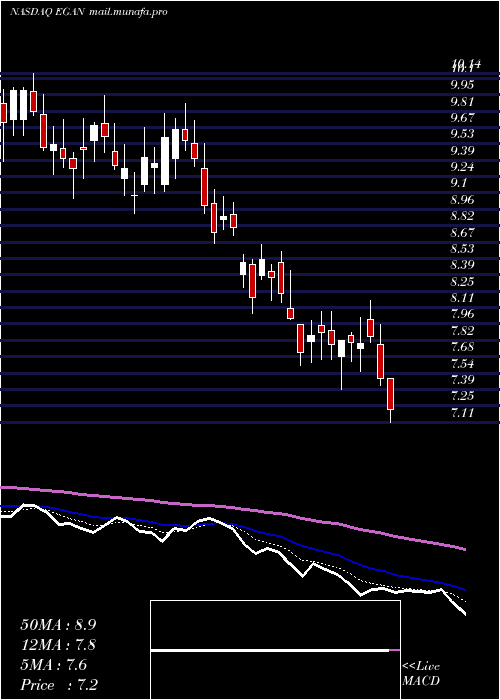Click the 12MA : 7.8 readout
This screenshot has height=700, width=500.
pyautogui.click(x=58, y=645)
